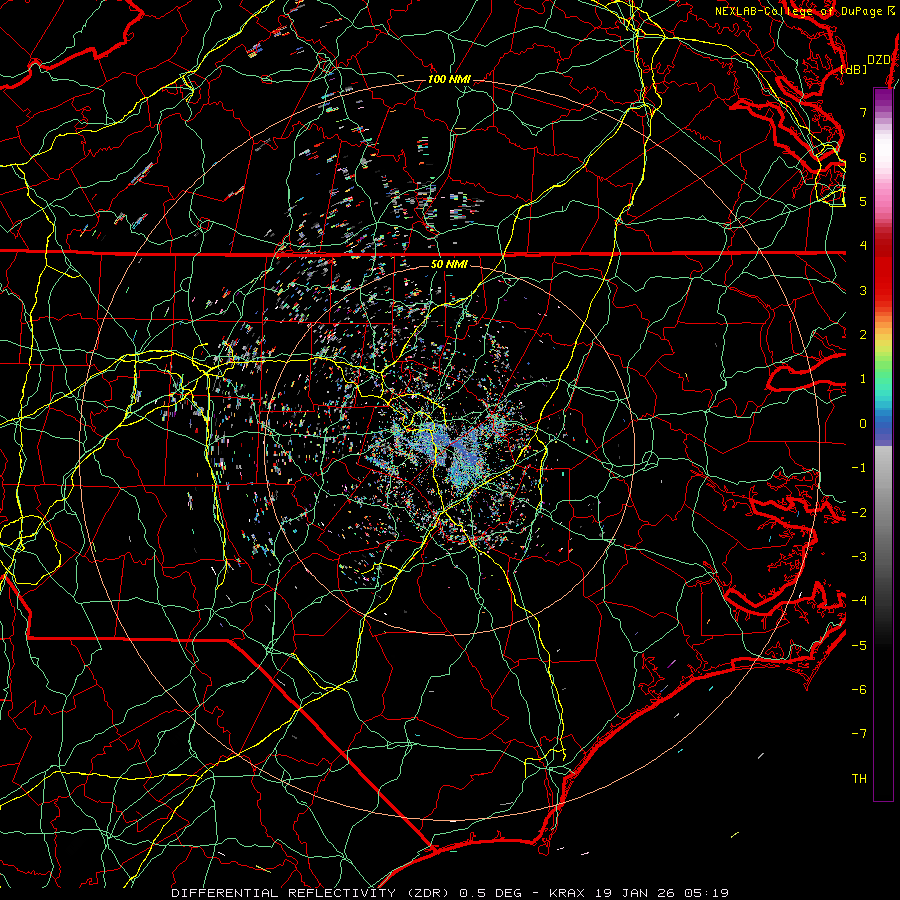The image size is (900, 900).
Task: Click the "-4" tick label on the scale
Action: point(859,601)
